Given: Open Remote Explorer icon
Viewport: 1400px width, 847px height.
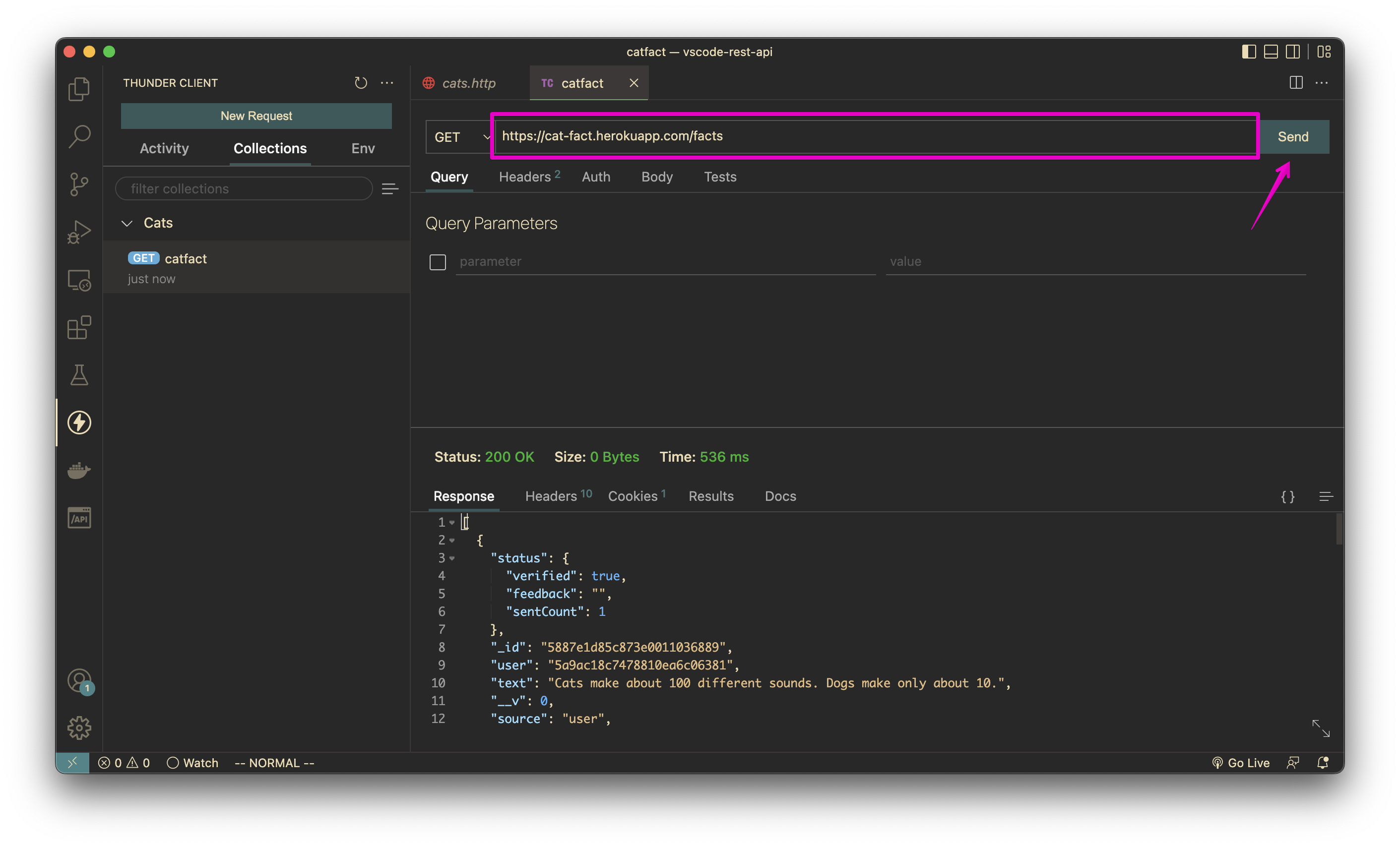Looking at the screenshot, I should click(79, 280).
